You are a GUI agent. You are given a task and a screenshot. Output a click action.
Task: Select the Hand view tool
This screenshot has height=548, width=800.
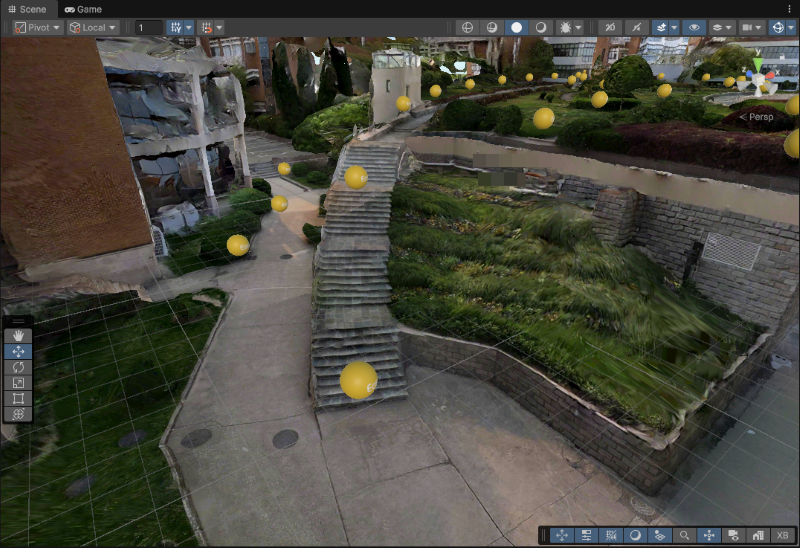pos(18,336)
